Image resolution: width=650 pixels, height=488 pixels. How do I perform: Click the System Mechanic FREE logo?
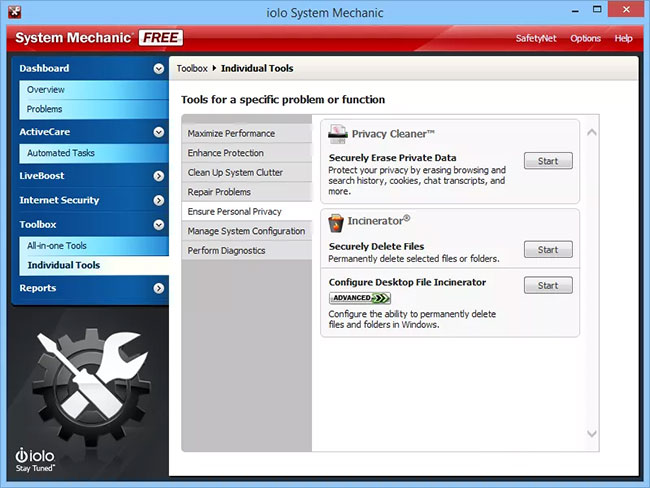tap(99, 38)
